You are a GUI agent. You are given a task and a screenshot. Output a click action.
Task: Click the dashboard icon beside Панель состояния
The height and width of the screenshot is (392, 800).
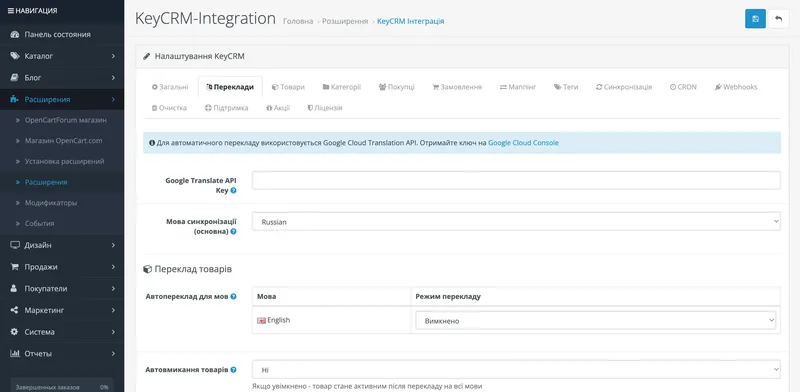pos(14,35)
